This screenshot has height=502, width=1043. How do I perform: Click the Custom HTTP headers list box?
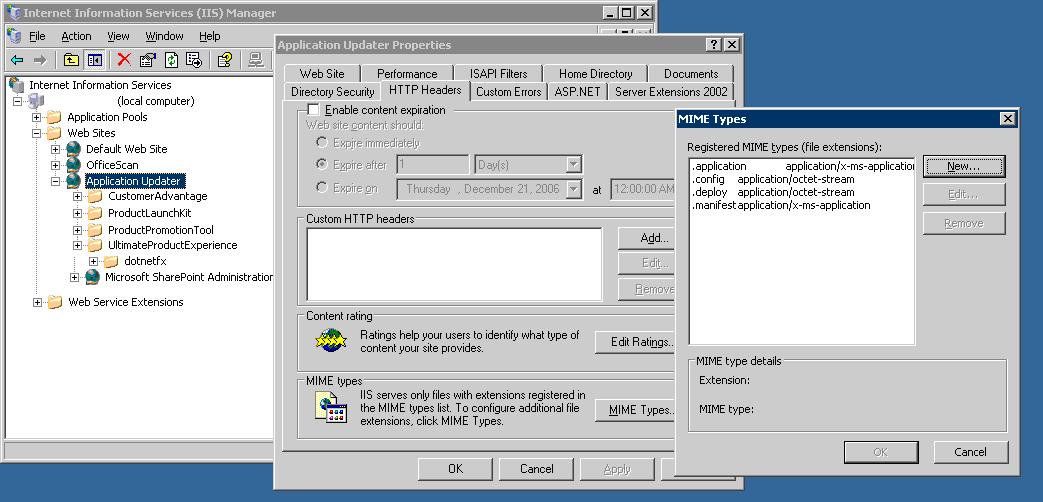[x=454, y=264]
